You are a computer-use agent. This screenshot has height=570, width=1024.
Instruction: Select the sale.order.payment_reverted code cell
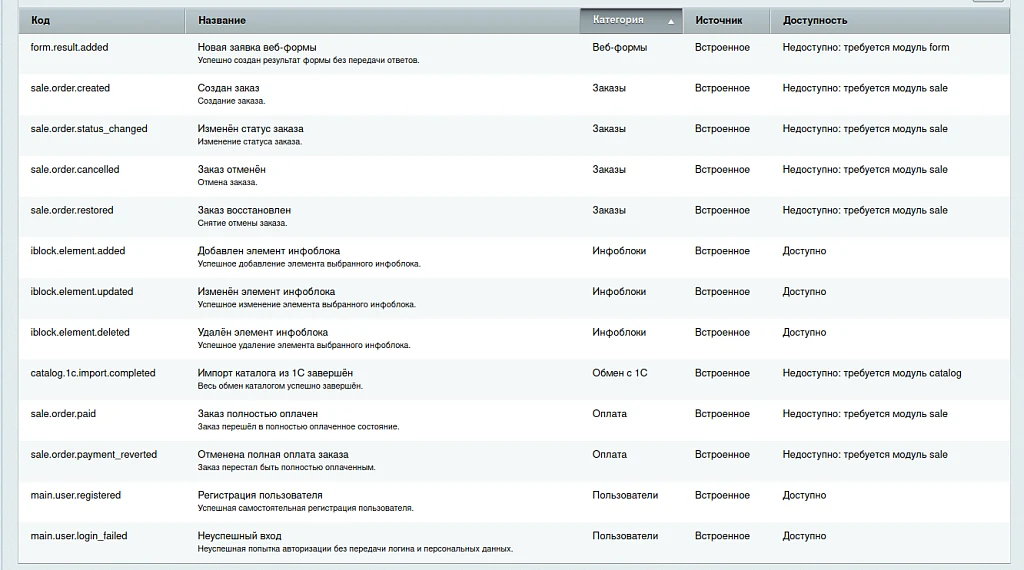(93, 454)
